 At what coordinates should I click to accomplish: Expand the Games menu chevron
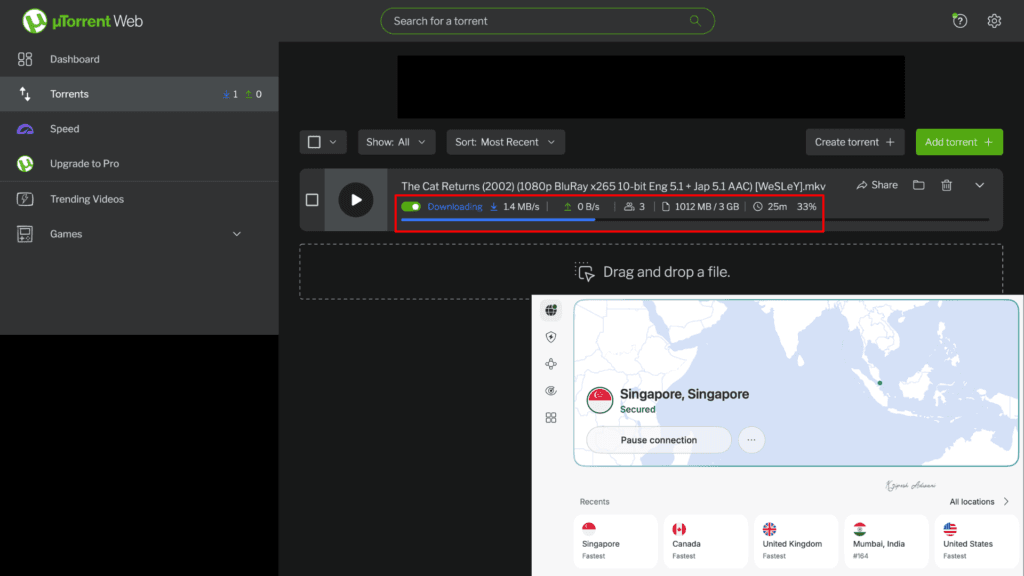tap(236, 234)
